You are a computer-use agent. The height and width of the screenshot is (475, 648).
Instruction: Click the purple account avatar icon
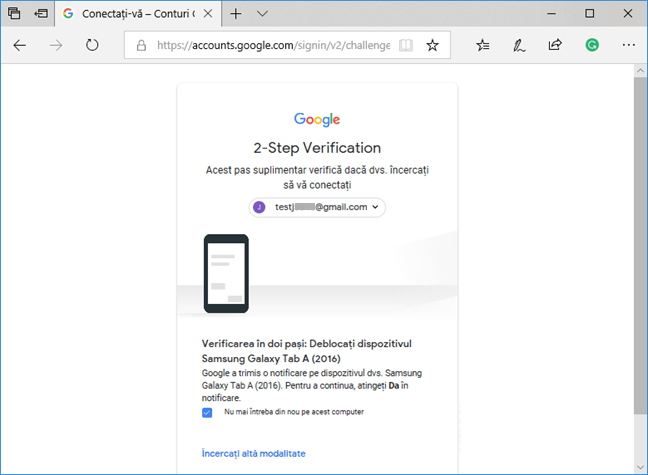click(259, 207)
